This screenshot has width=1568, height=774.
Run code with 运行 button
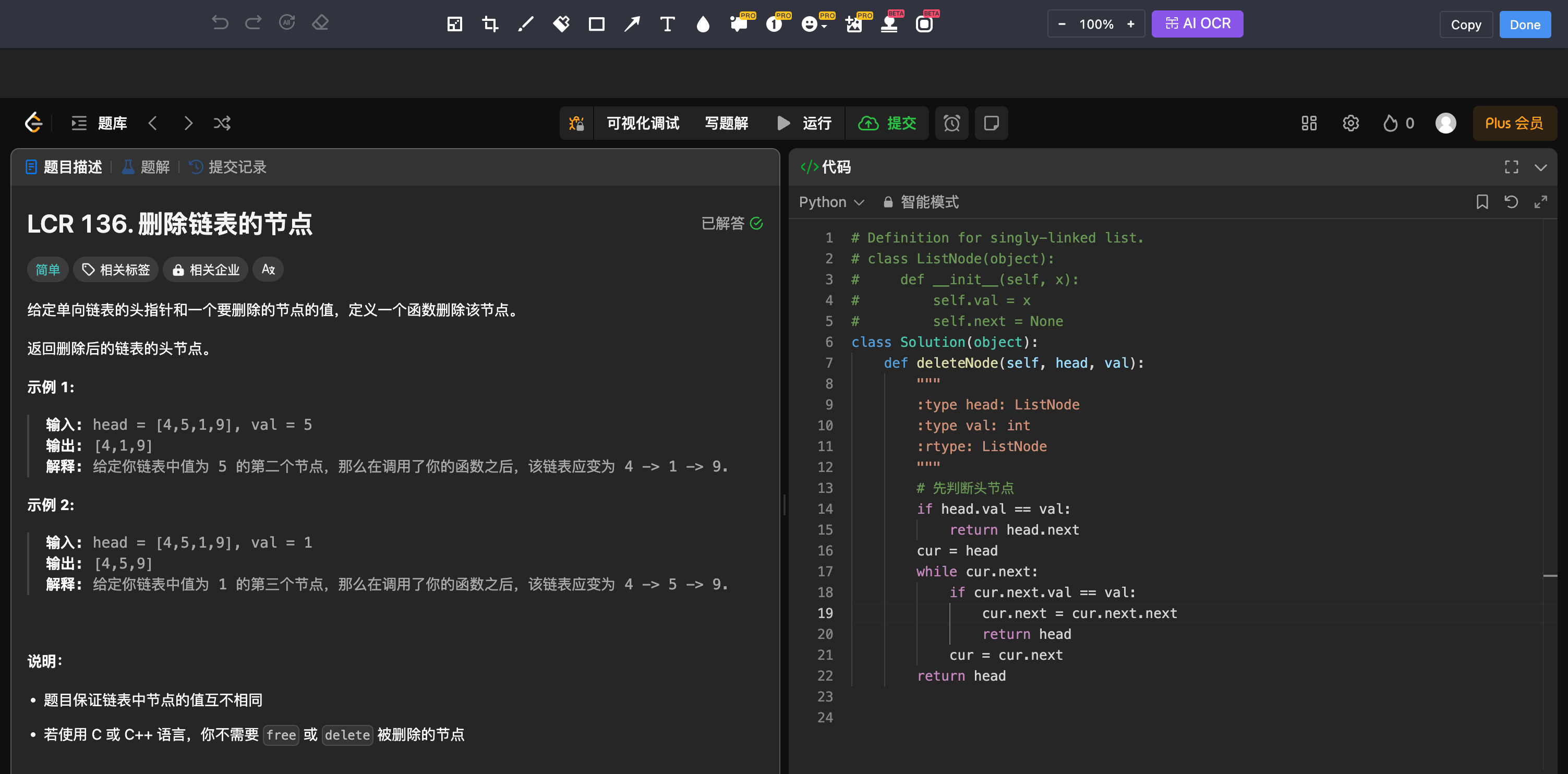(804, 123)
